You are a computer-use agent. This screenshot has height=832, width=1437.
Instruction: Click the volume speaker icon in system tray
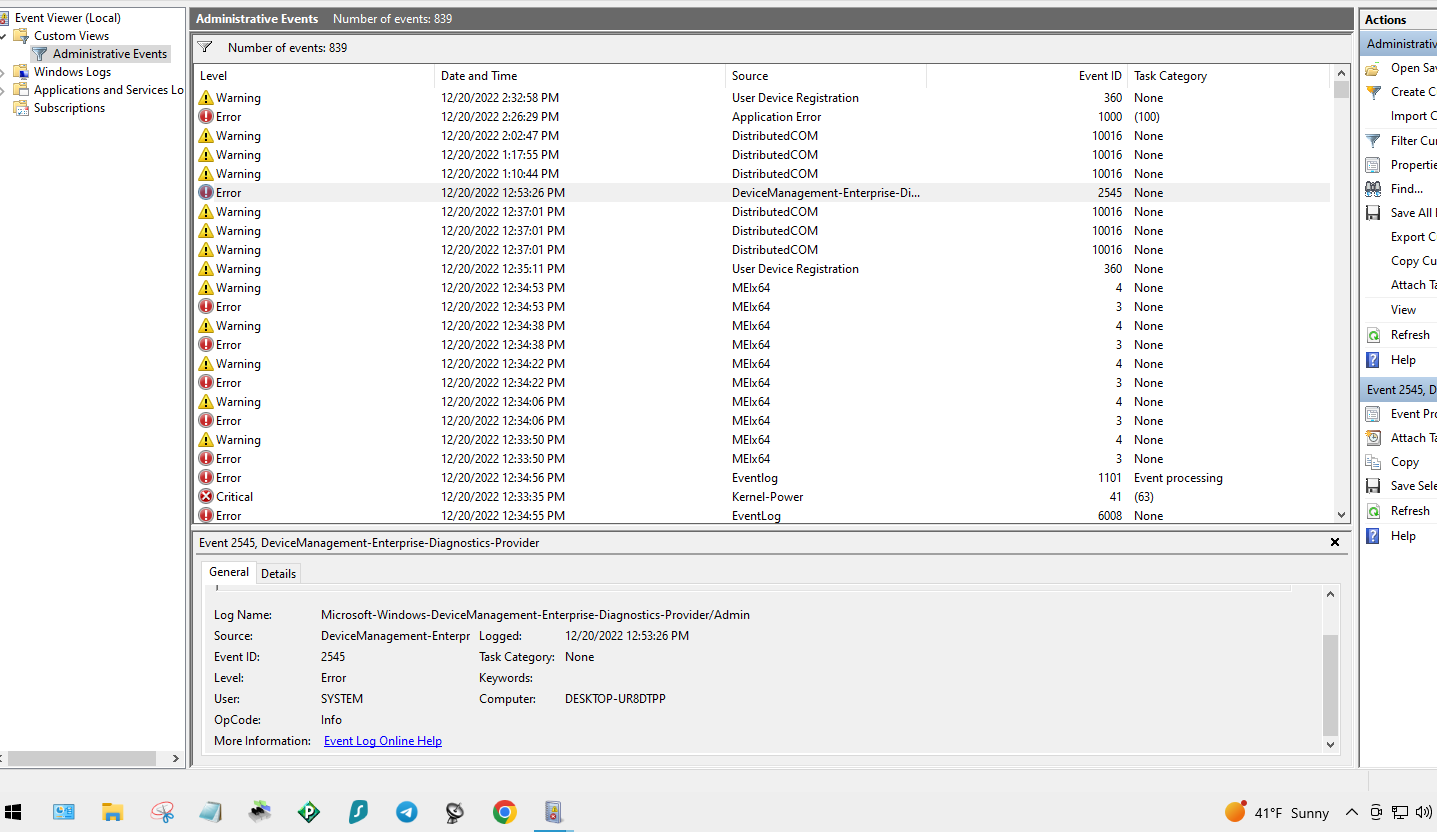click(1424, 812)
